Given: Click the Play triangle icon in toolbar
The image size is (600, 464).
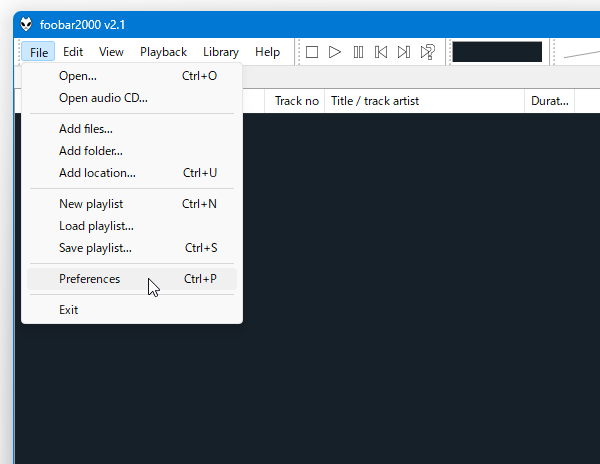Looking at the screenshot, I should coord(335,52).
